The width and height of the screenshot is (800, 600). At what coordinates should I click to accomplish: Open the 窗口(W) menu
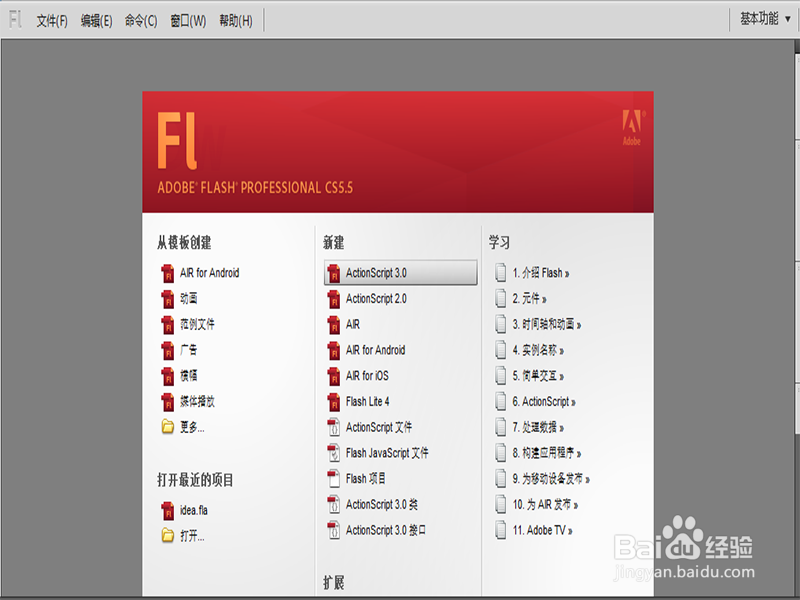[x=188, y=21]
